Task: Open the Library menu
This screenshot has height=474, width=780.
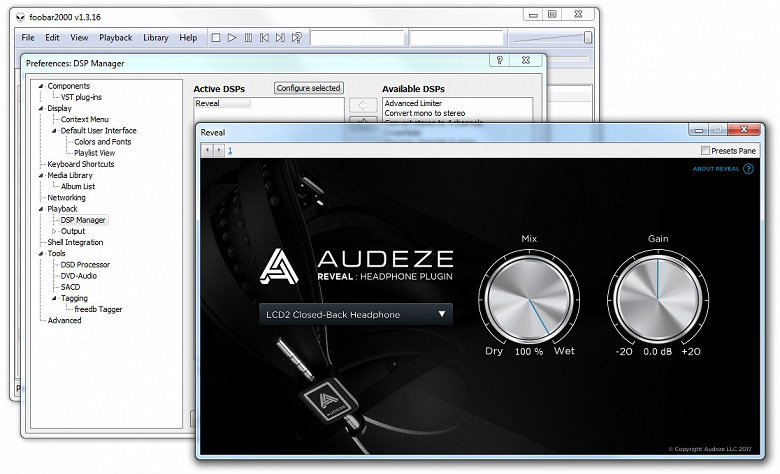Action: click(156, 38)
